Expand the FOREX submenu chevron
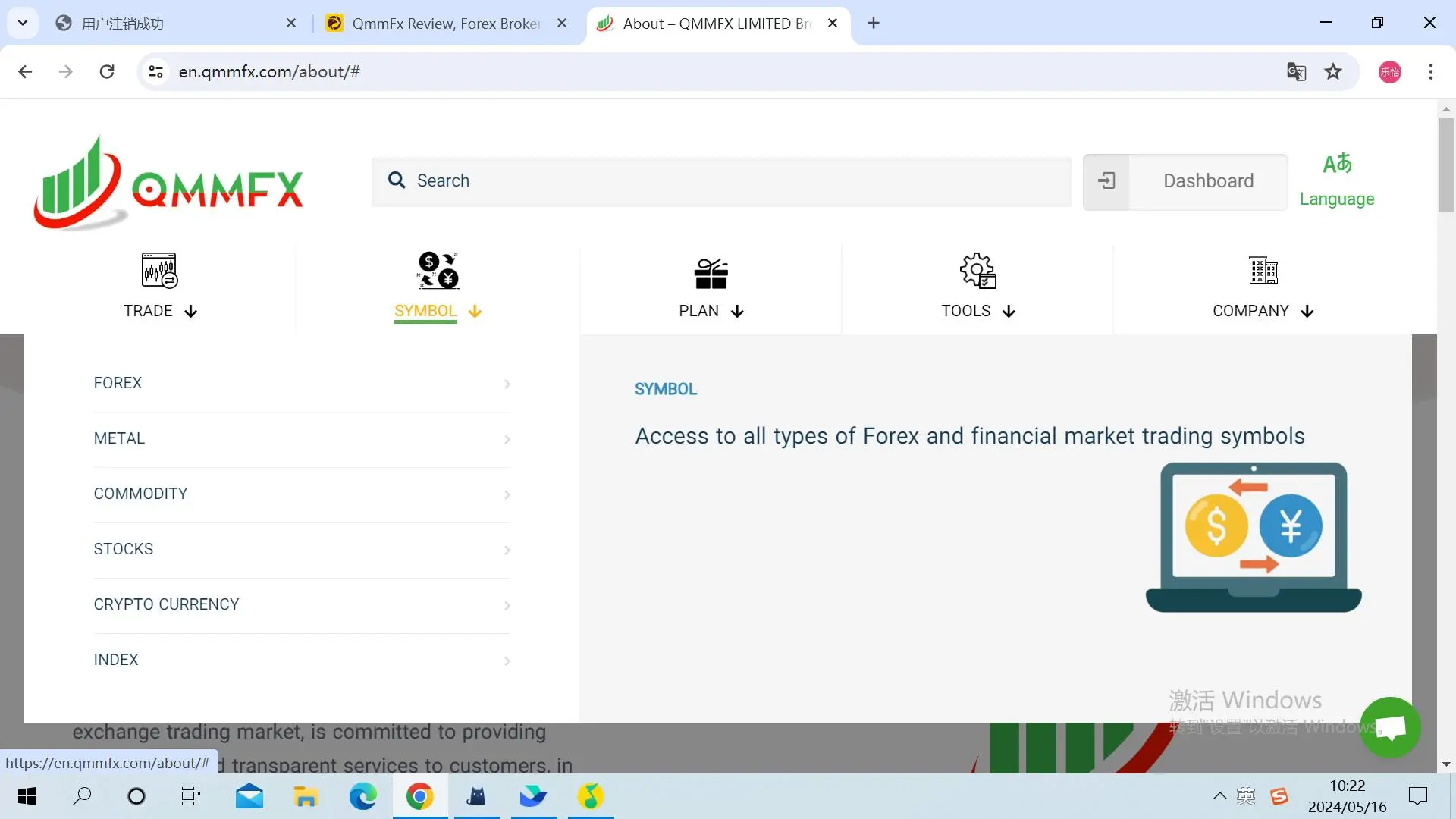Viewport: 1456px width, 819px height. pyautogui.click(x=507, y=384)
